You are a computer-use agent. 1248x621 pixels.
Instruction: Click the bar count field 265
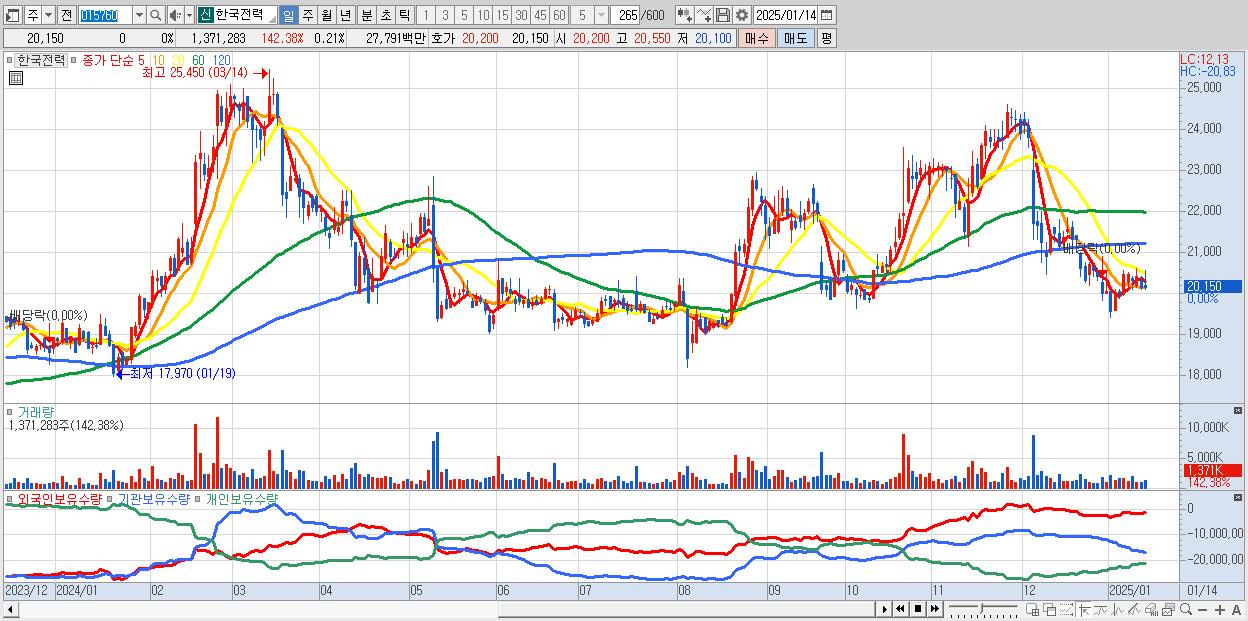[626, 15]
